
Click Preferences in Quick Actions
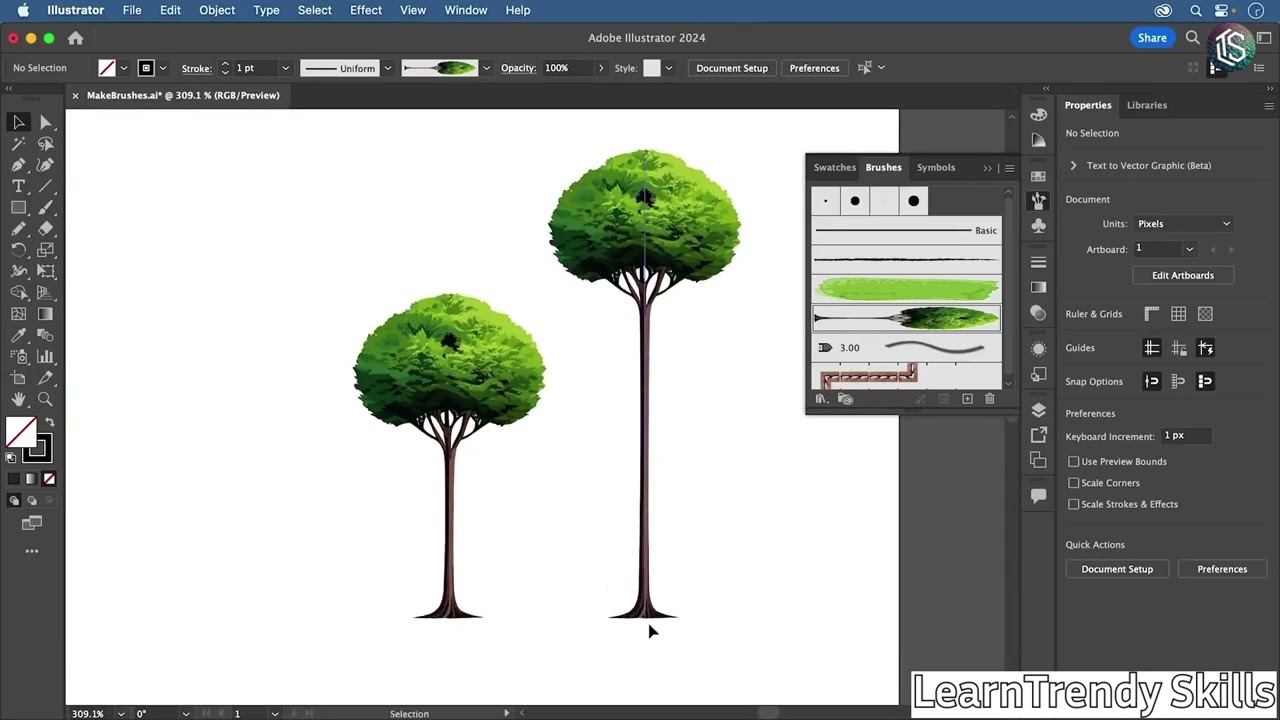coord(1222,569)
